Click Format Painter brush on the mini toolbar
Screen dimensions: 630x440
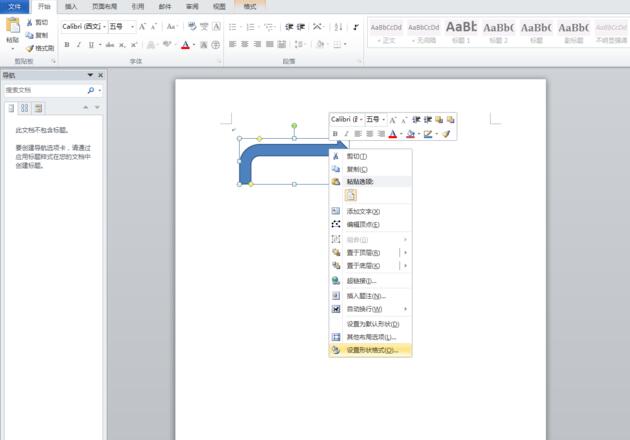(x=446, y=134)
